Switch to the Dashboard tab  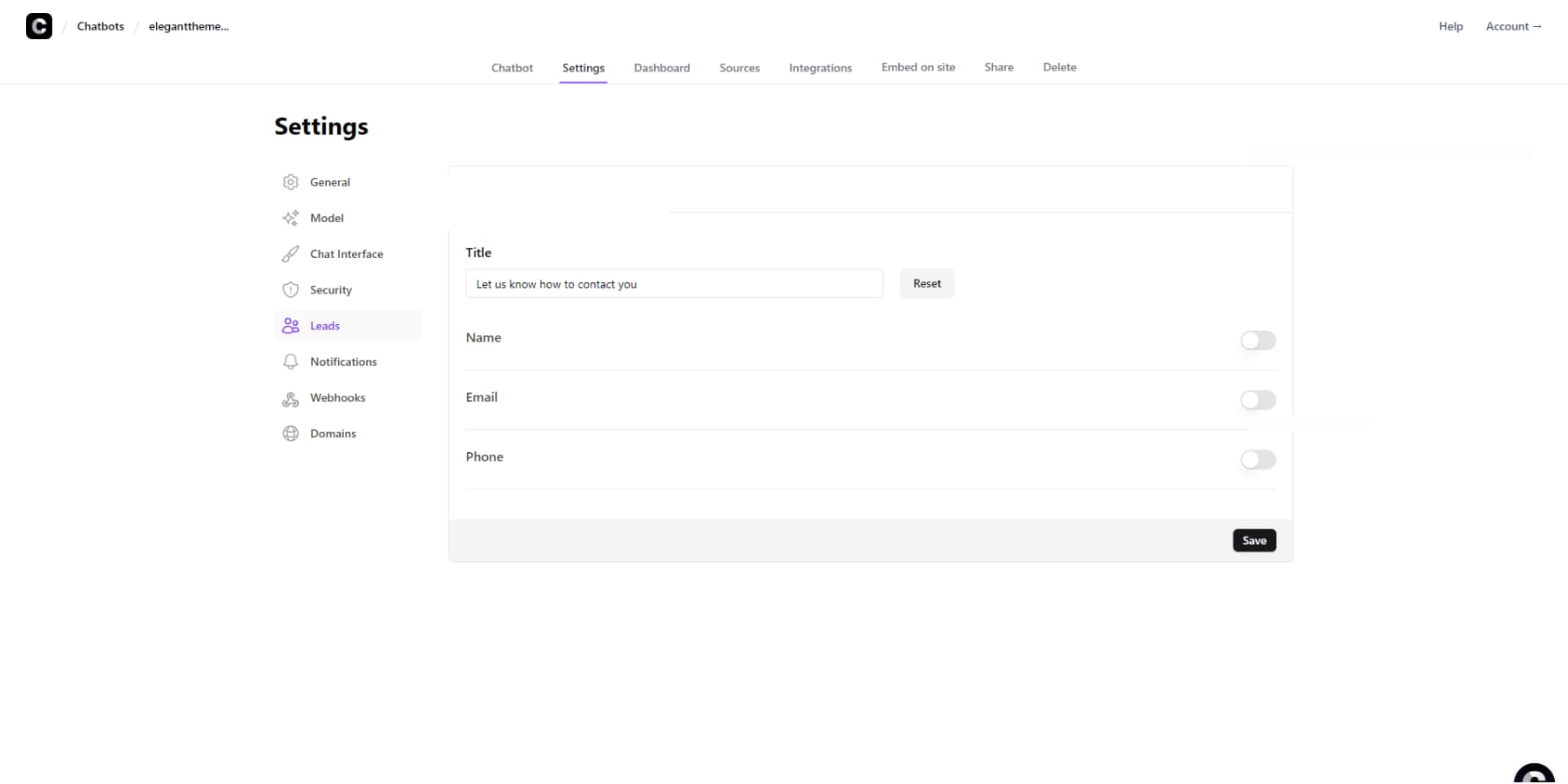click(661, 67)
